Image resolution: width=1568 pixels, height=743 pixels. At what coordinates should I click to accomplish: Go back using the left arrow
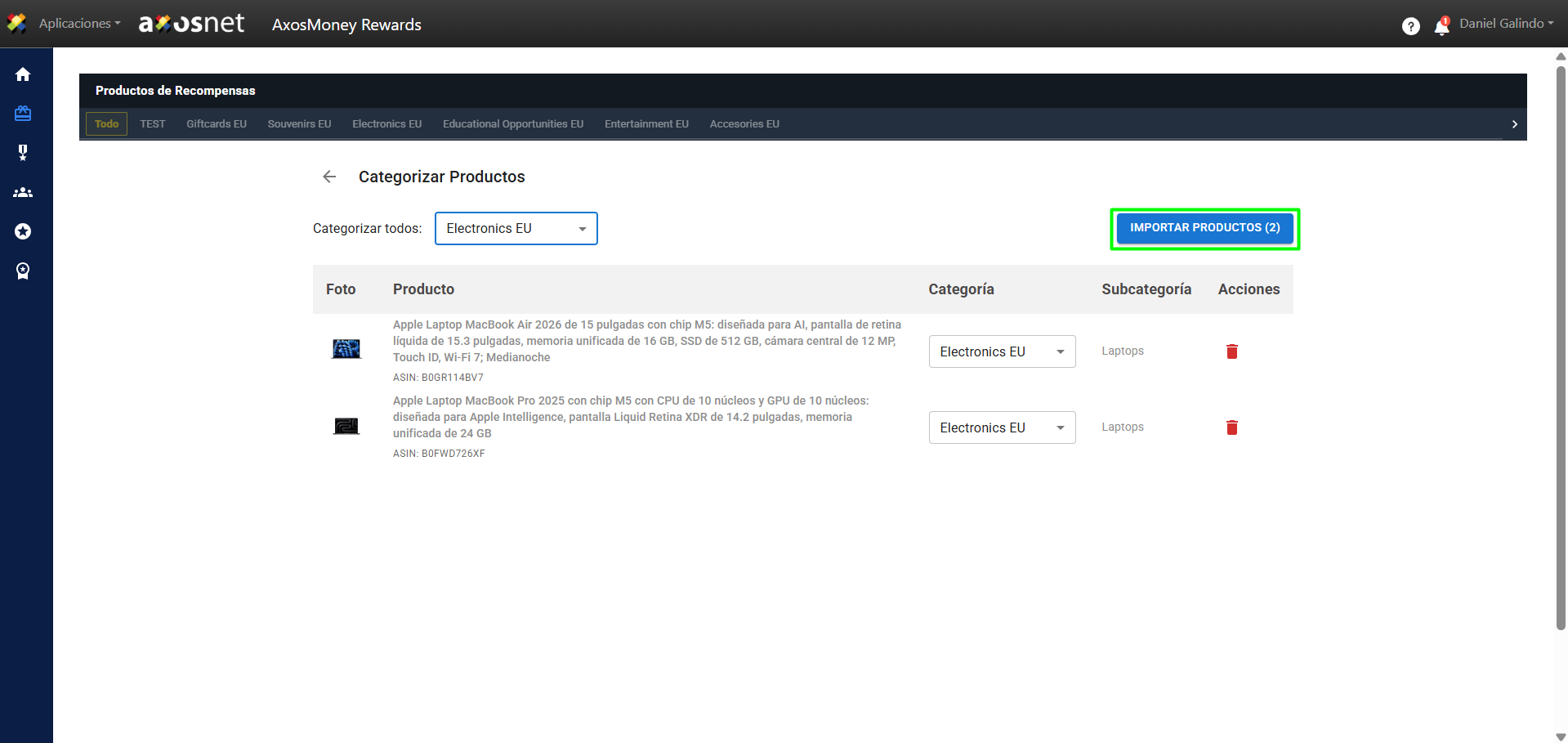(329, 177)
